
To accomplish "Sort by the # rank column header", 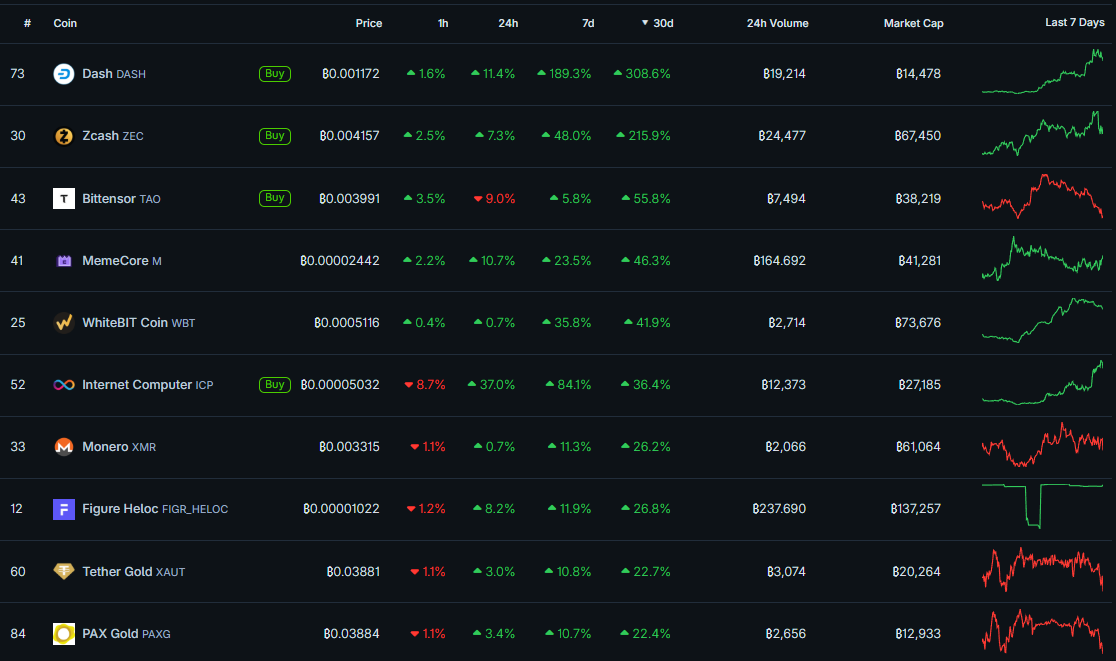I will (x=27, y=23).
